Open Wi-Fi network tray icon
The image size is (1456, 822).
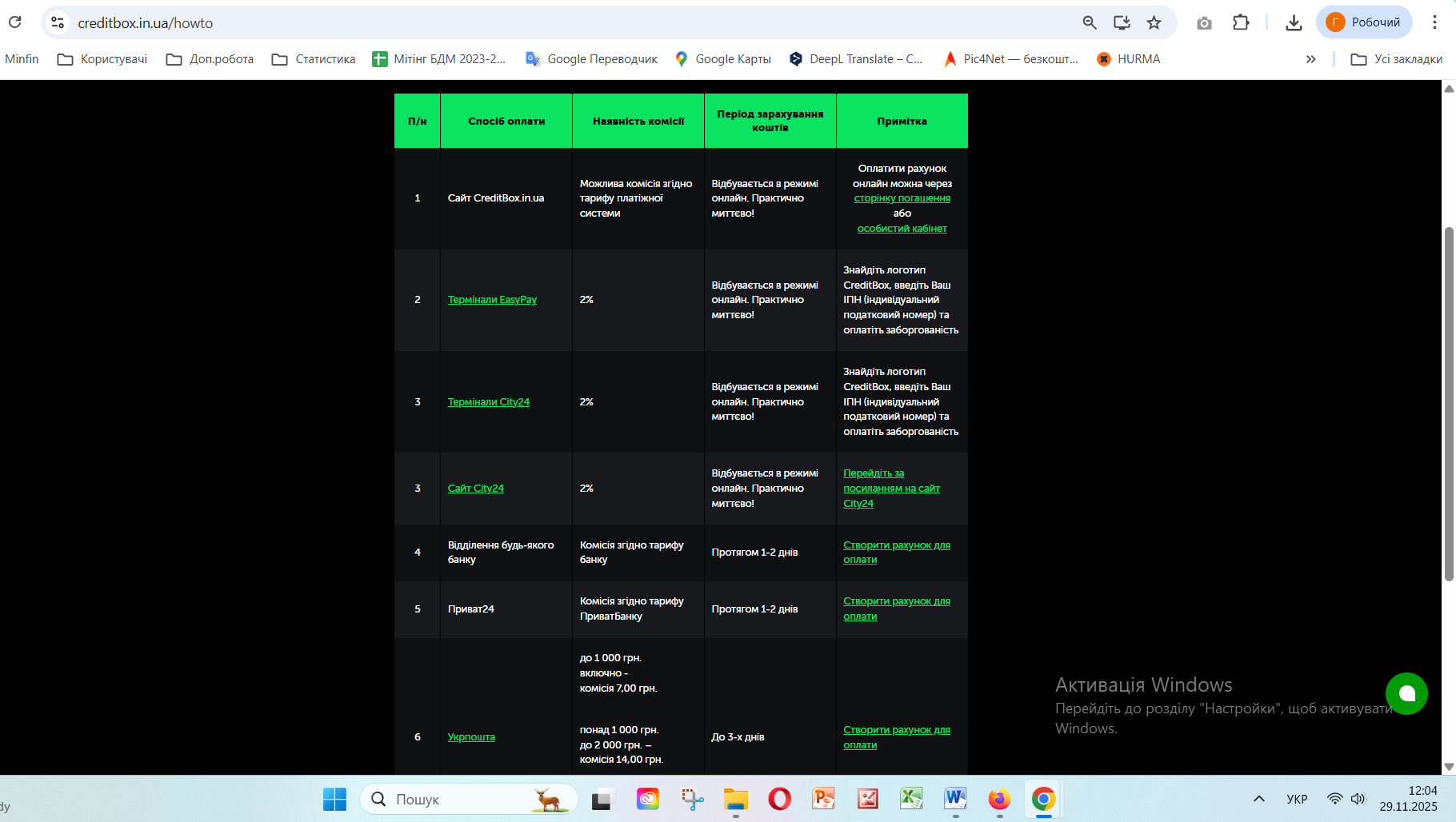click(1334, 799)
